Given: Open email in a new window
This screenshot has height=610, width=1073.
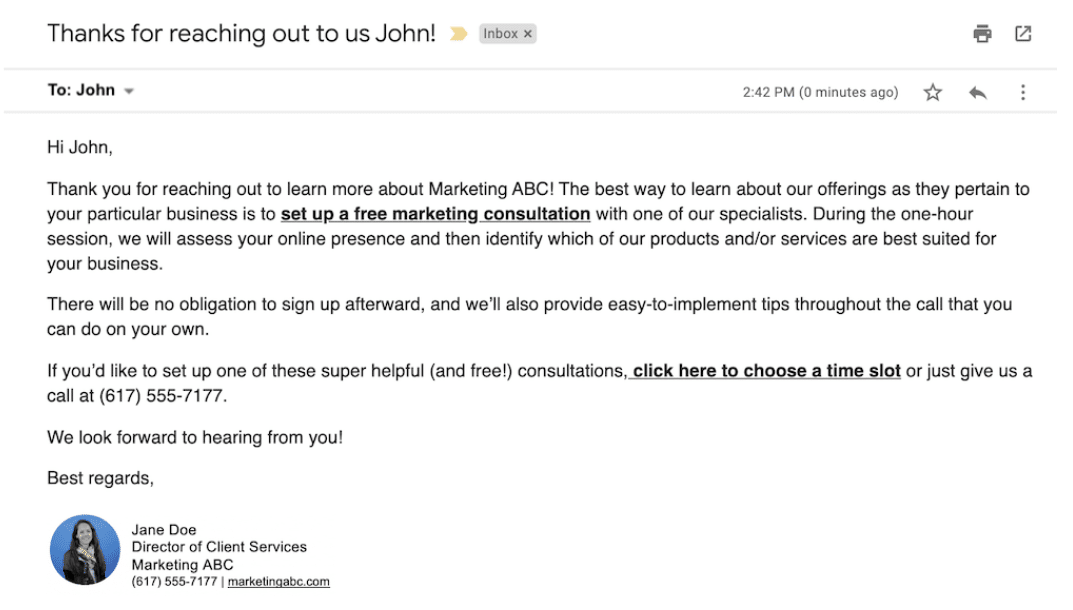Looking at the screenshot, I should tap(1023, 33).
